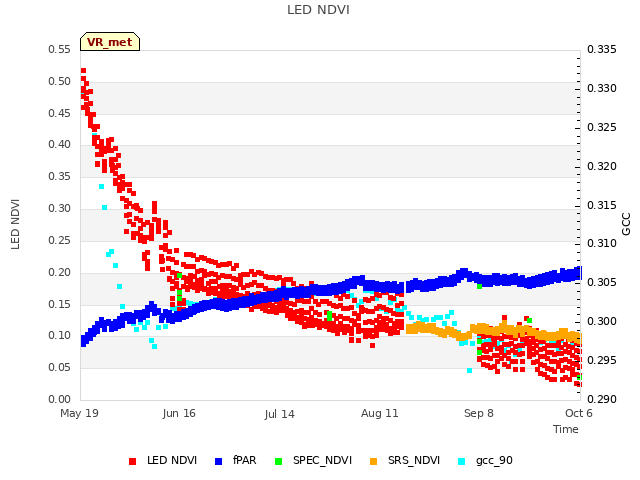This screenshot has height=480, width=640.
Task: Click the 0.05 left axis value
Action: coord(59,367)
